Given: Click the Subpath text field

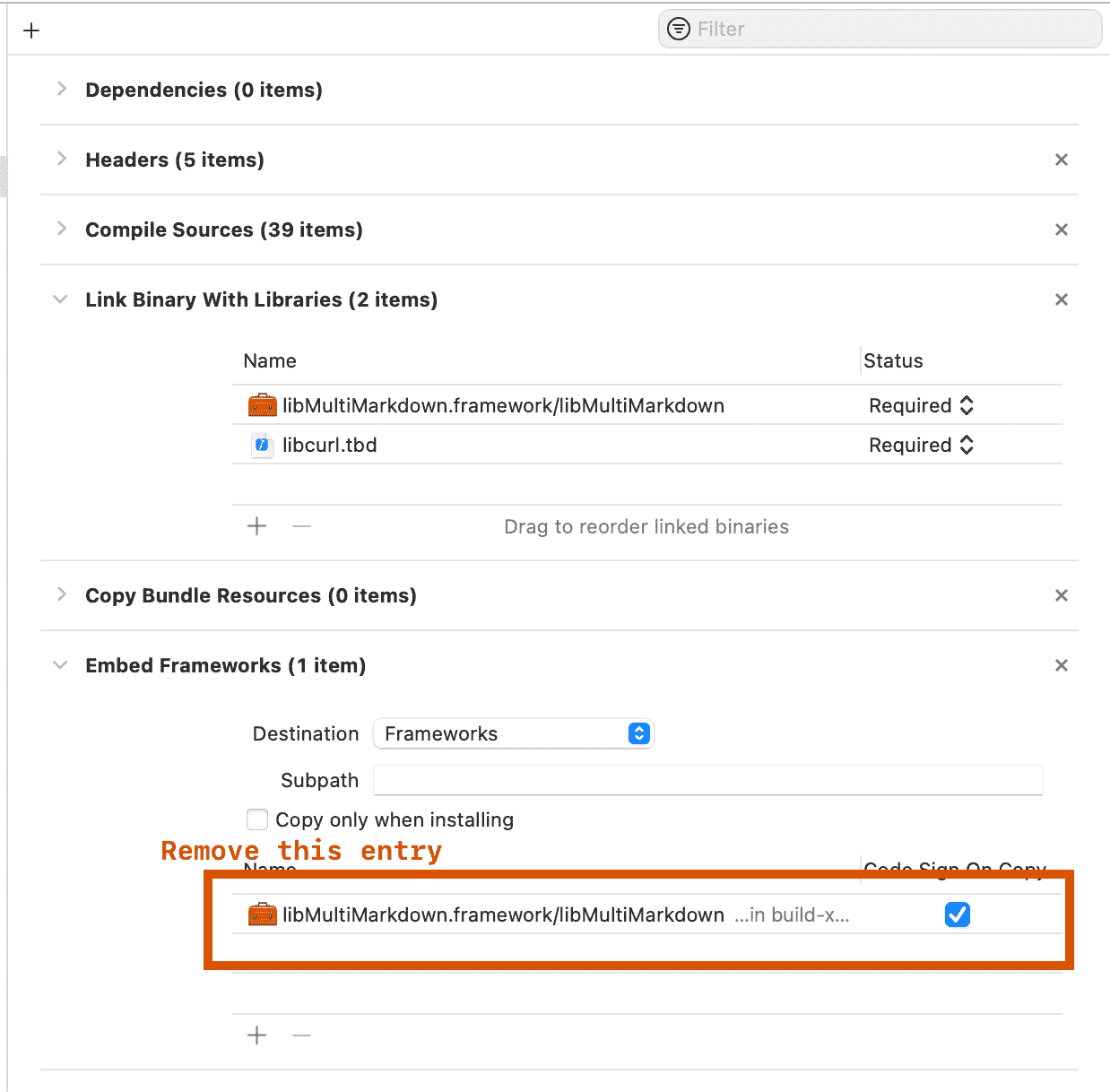Looking at the screenshot, I should (707, 780).
